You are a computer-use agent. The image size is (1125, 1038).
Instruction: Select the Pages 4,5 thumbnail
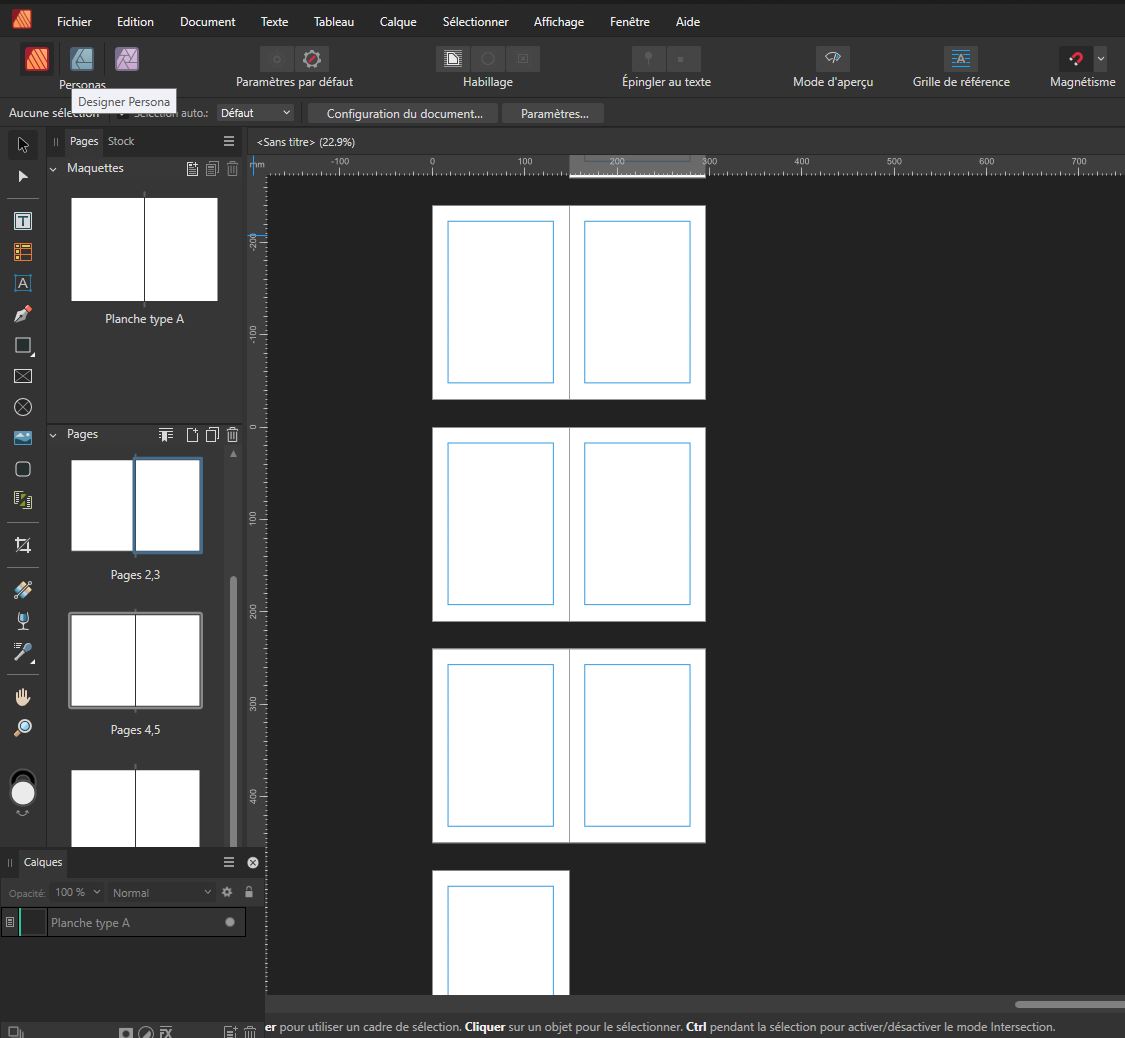135,661
